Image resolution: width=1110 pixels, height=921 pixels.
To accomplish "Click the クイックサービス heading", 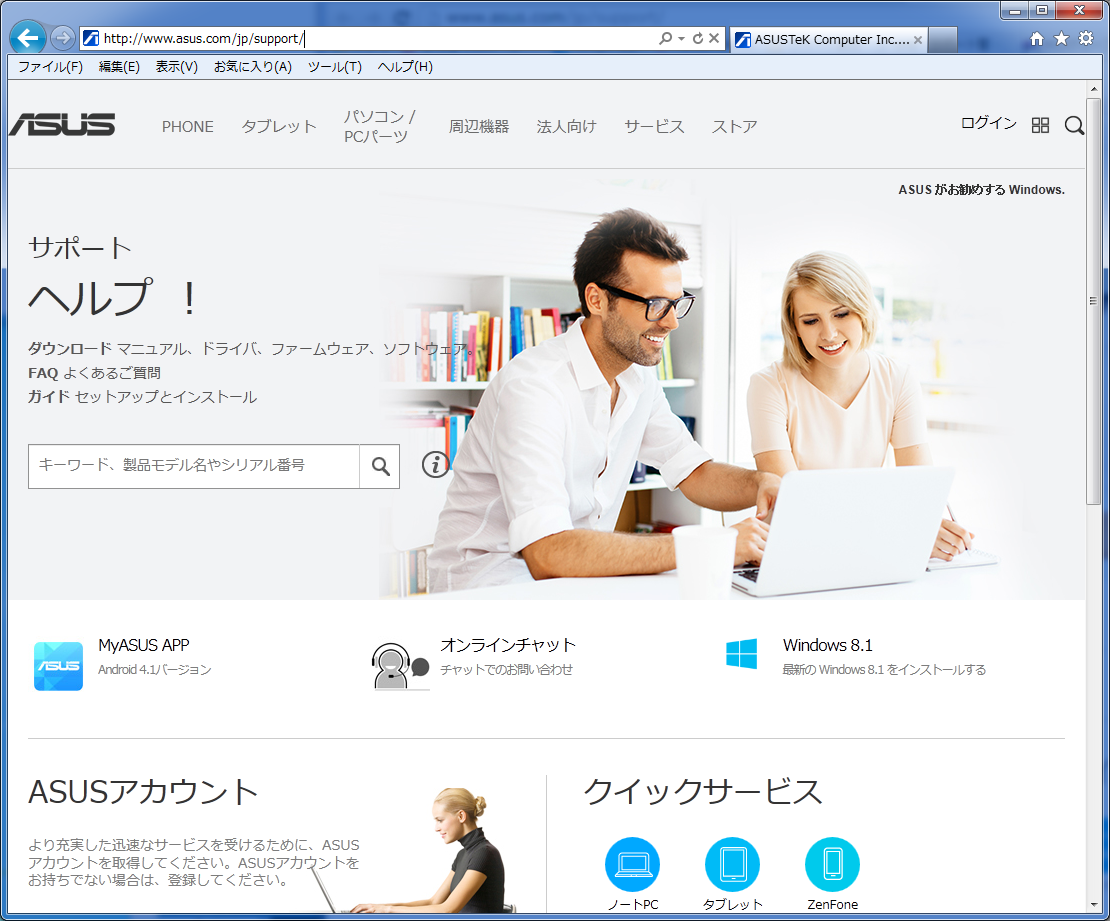I will (x=703, y=791).
